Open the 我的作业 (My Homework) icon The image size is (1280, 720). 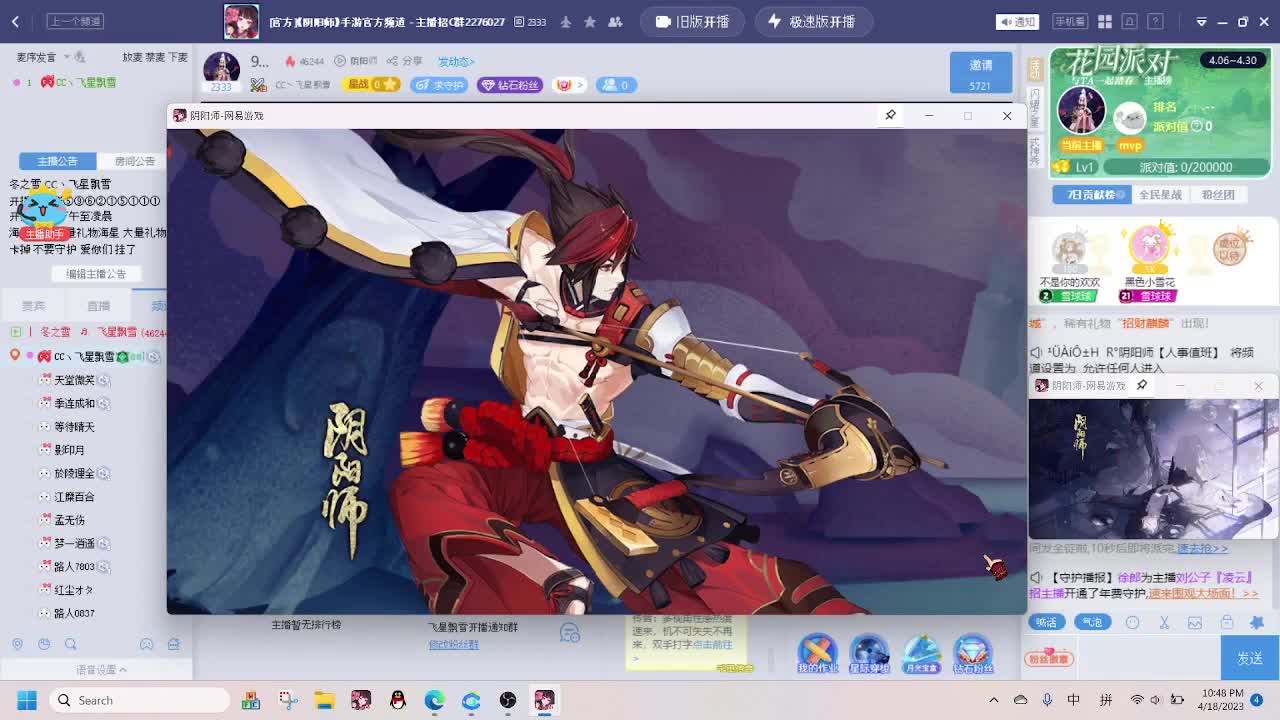817,653
